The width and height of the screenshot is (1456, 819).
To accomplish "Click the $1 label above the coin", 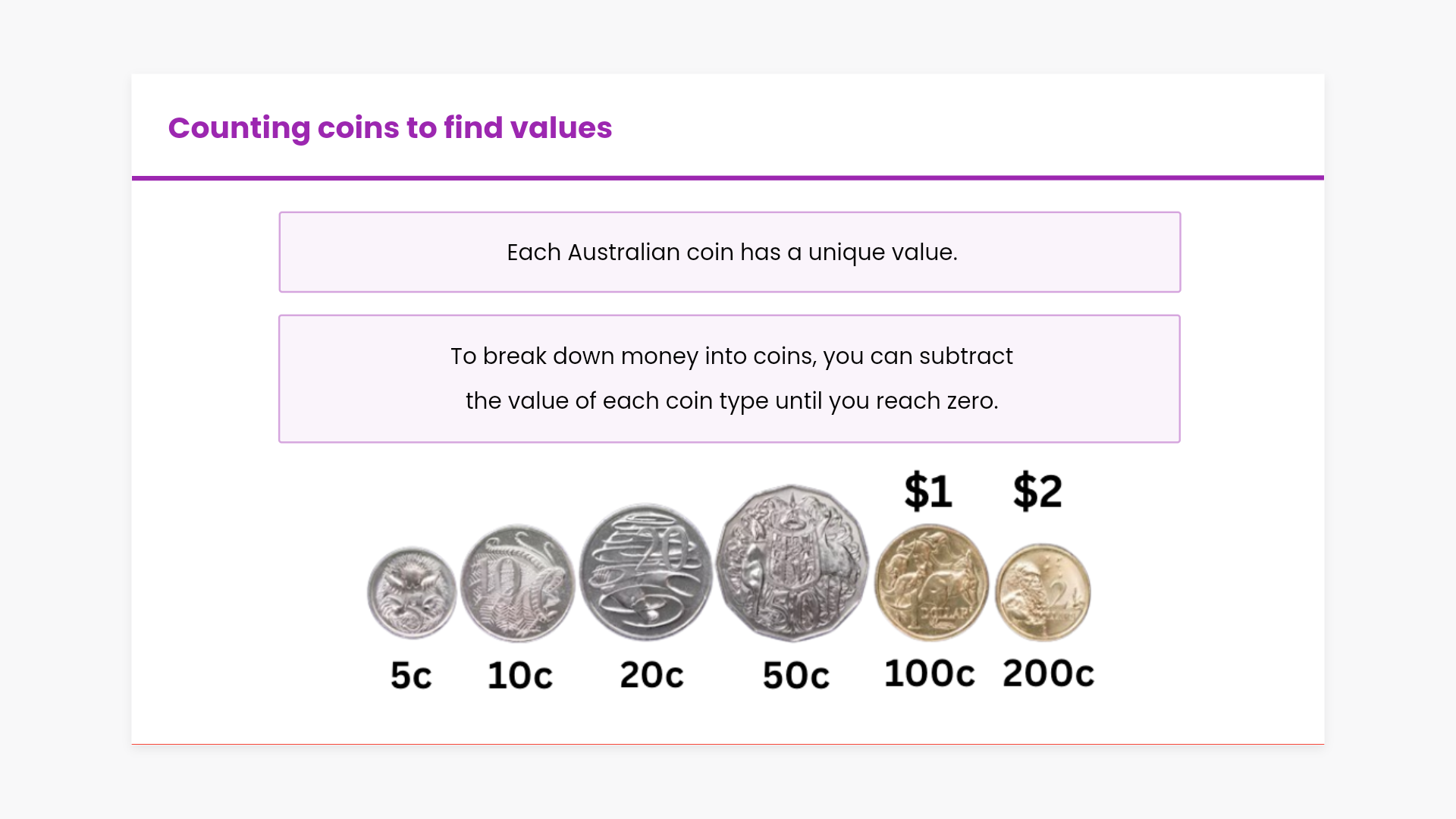I will (x=928, y=491).
